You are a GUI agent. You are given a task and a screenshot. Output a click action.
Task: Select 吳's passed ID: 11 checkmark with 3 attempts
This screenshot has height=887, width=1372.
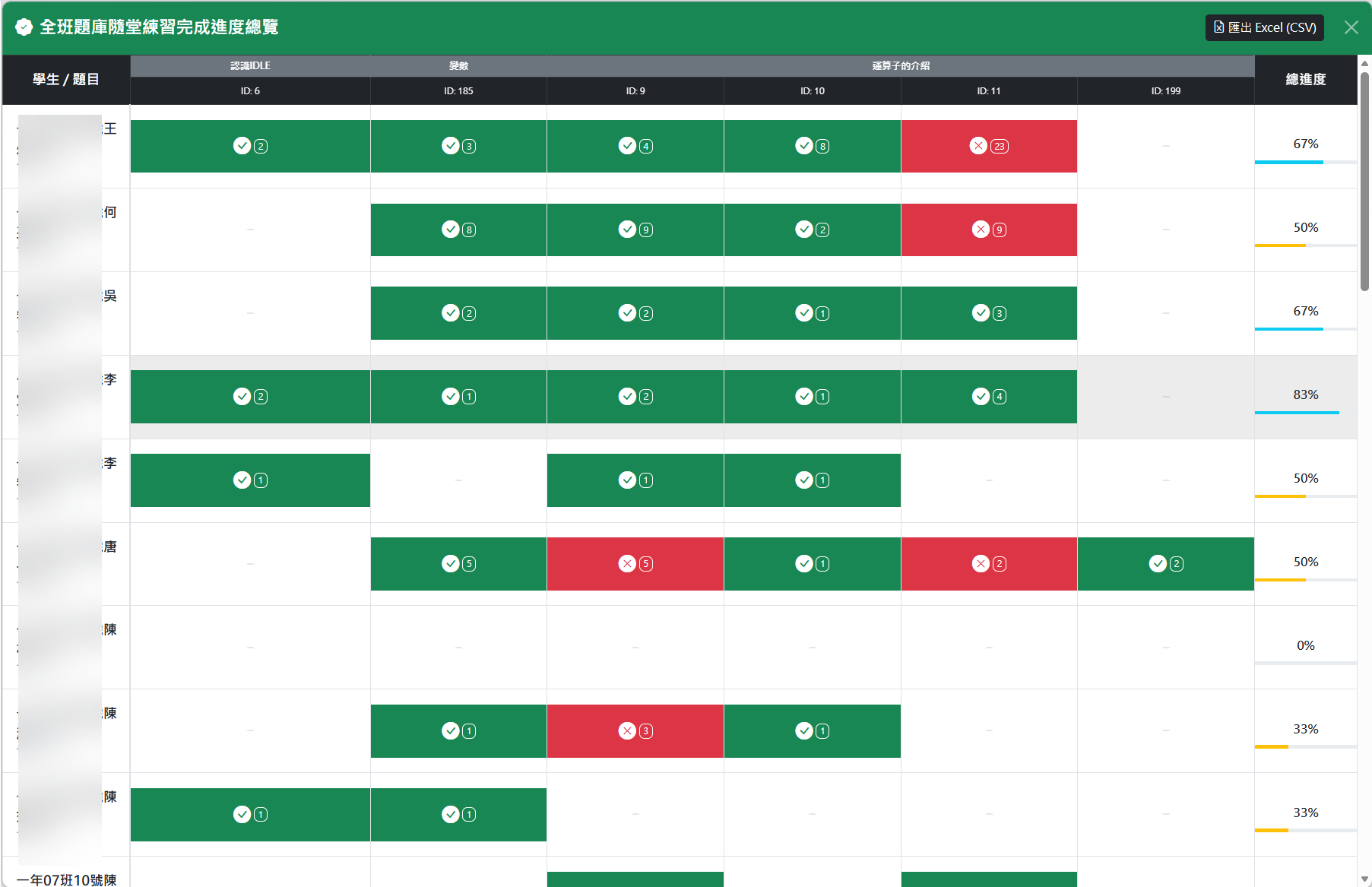tap(981, 313)
